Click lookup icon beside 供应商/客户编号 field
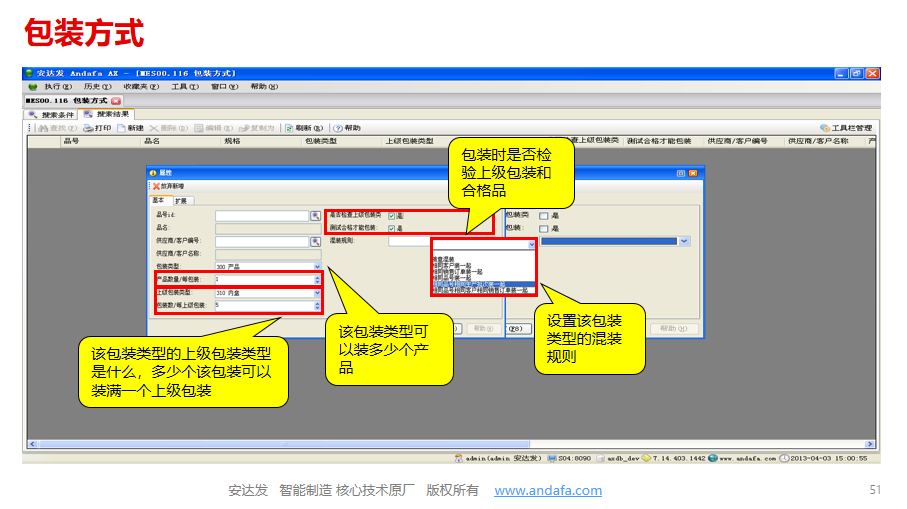The image size is (907, 509). (315, 241)
